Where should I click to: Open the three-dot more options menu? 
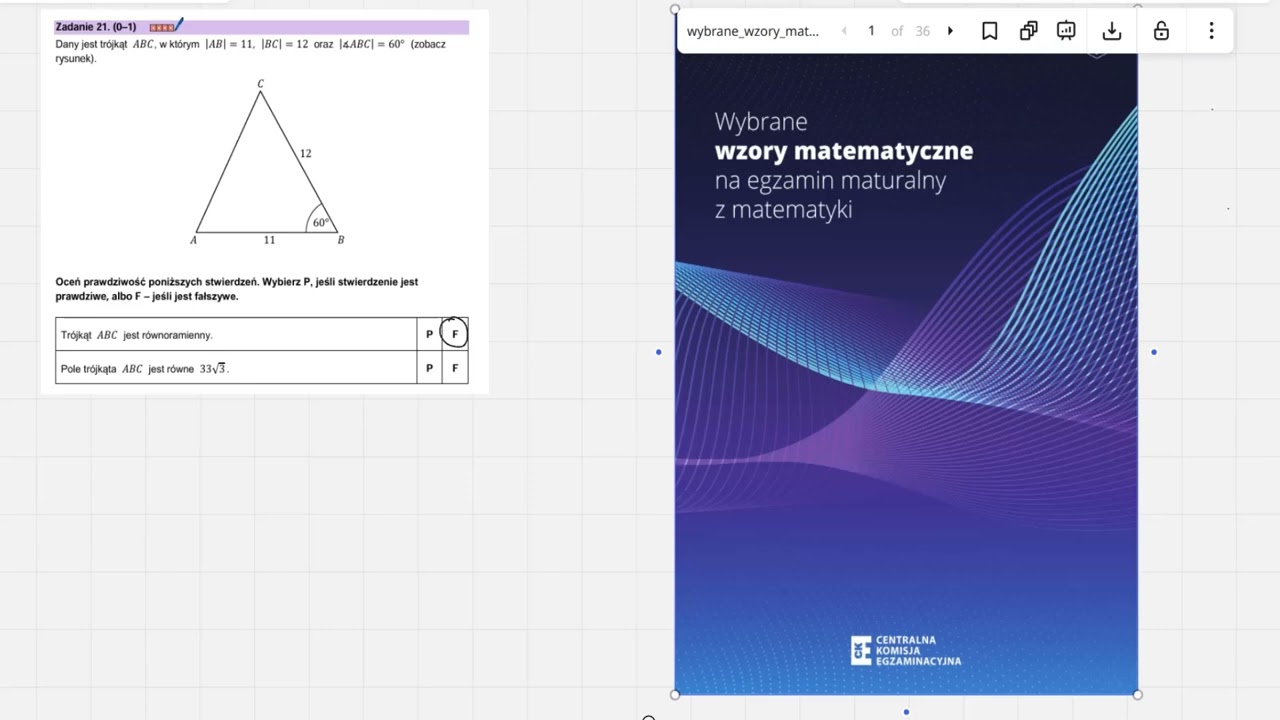click(x=1211, y=31)
